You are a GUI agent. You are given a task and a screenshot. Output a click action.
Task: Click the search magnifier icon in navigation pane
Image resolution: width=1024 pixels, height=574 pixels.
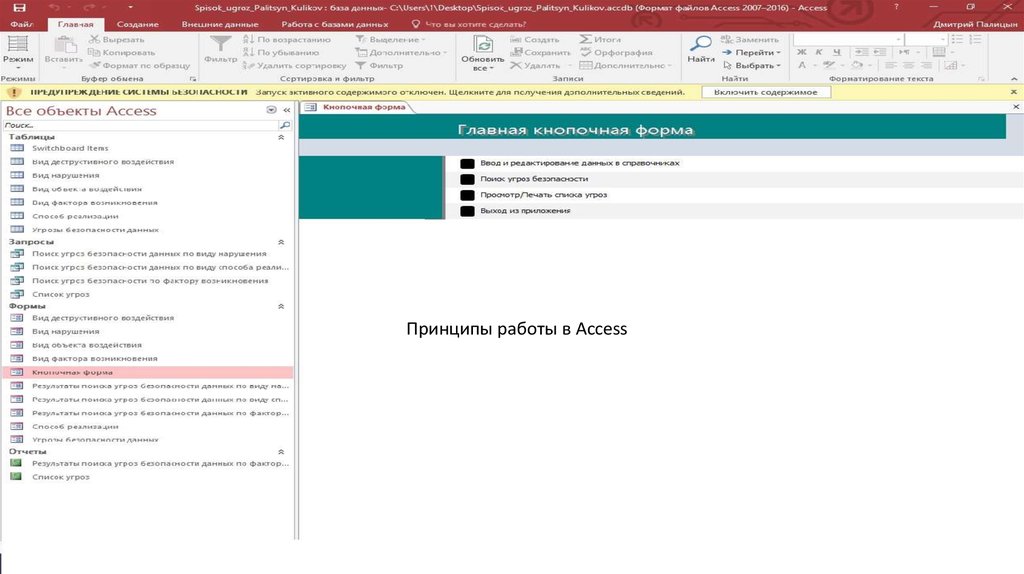[x=285, y=126]
